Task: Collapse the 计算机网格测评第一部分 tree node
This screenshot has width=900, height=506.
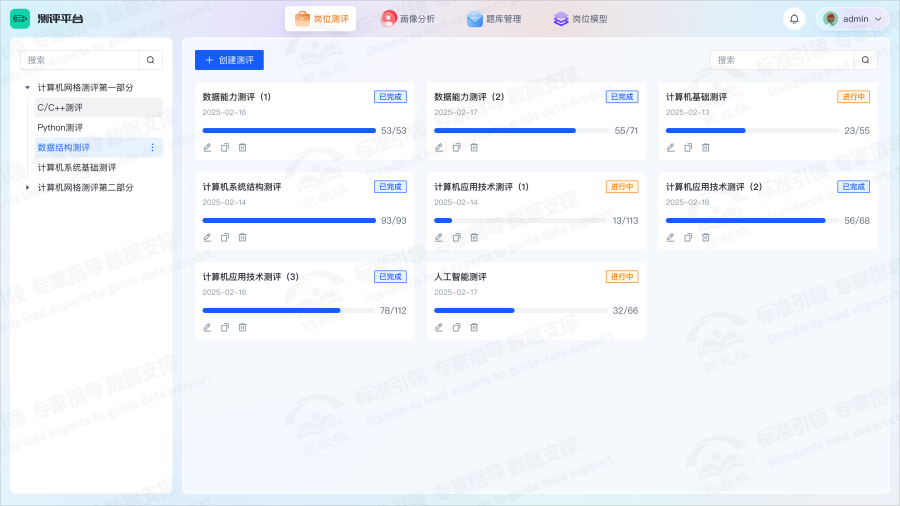Action: click(27, 88)
